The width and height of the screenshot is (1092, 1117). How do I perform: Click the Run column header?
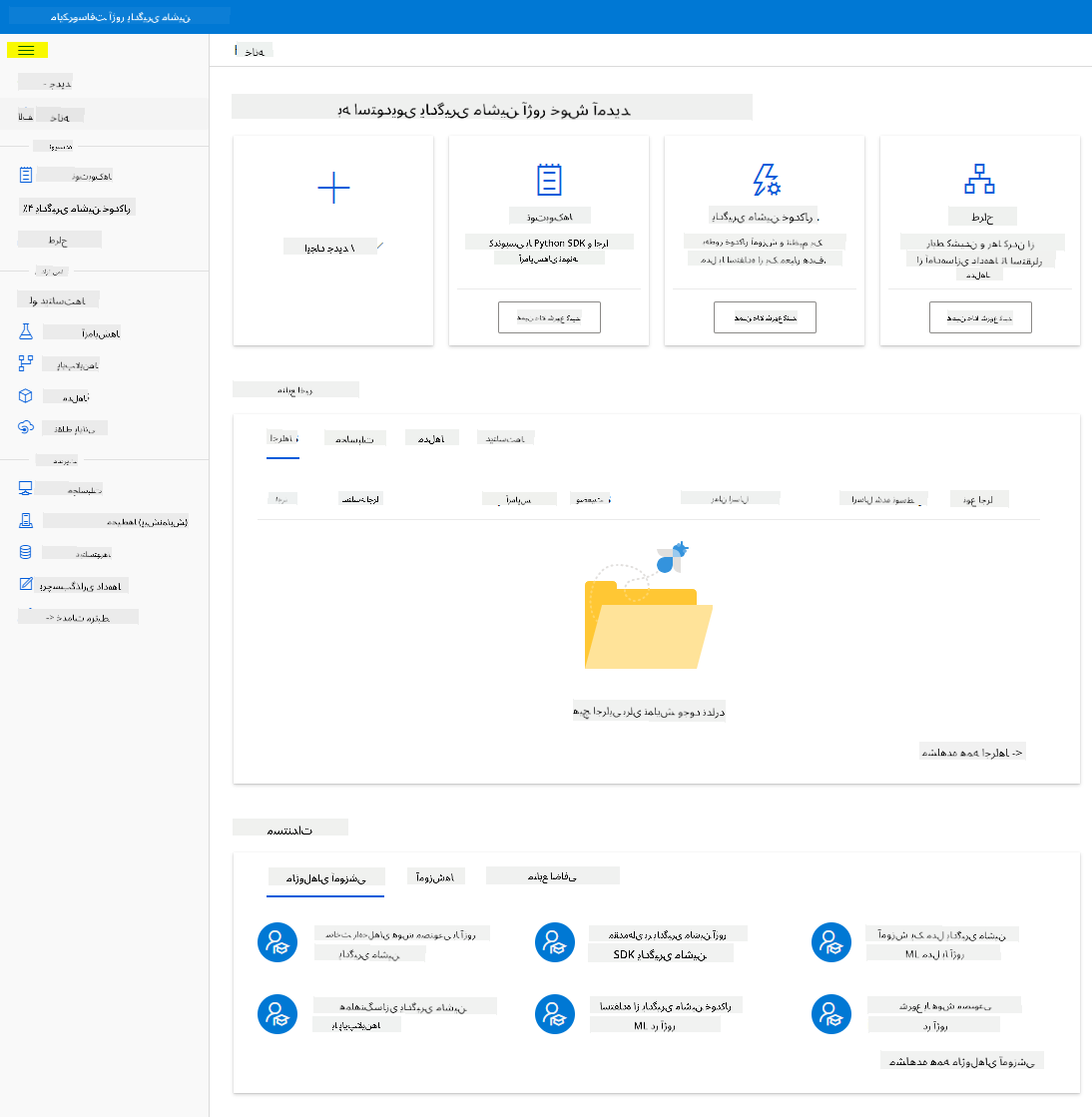coord(282,499)
